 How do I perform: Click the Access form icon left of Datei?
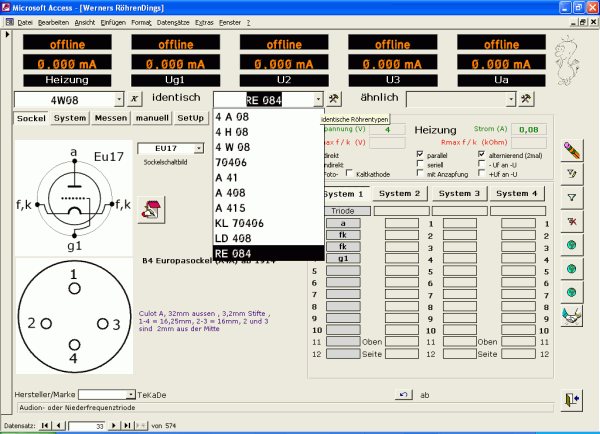pos(9,23)
